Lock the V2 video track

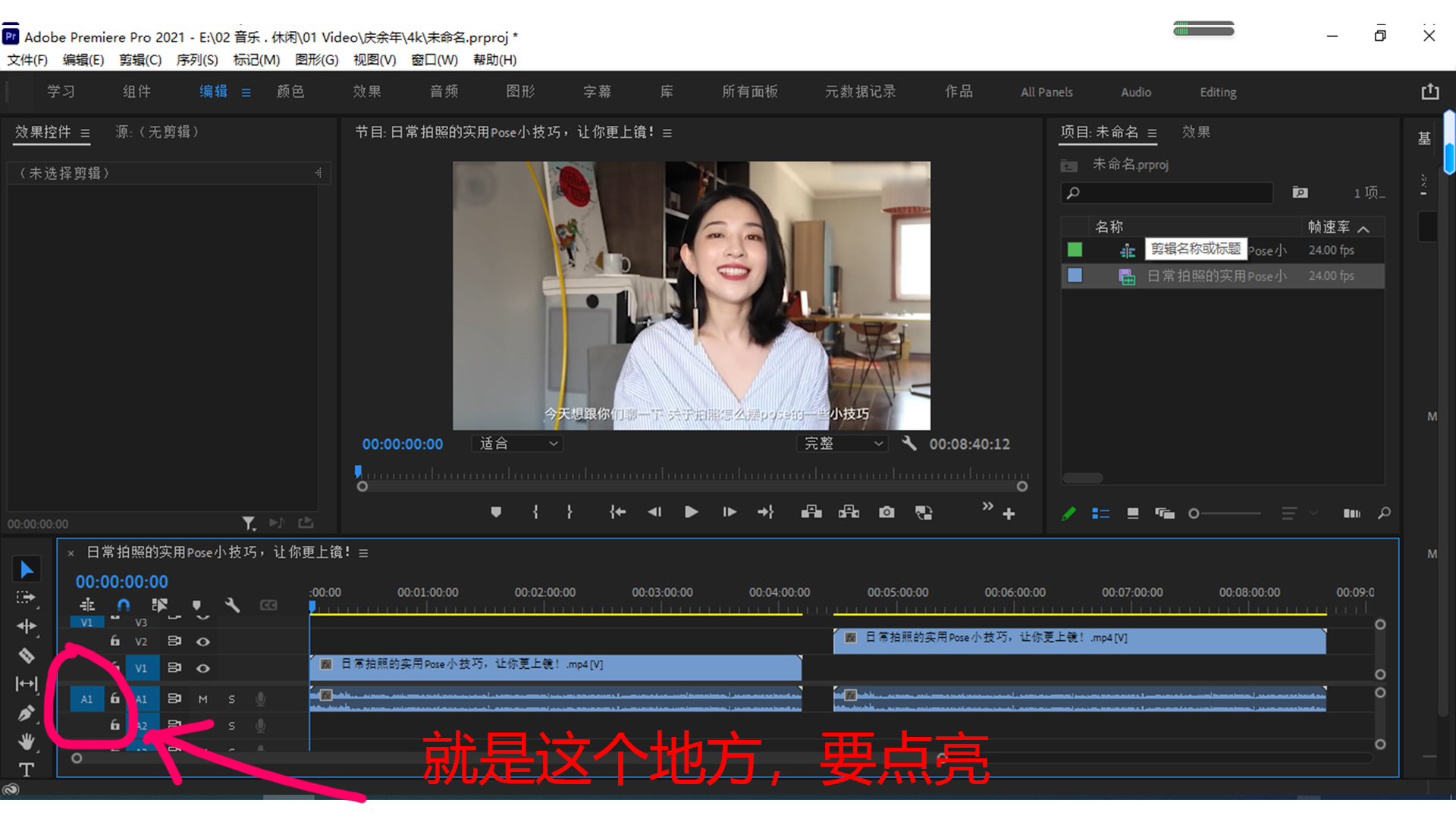[115, 641]
